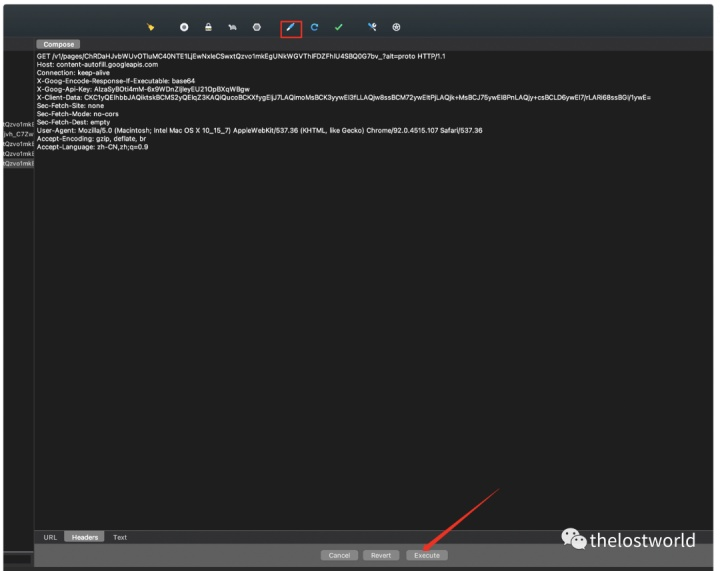720x571 pixels.
Task: Select the Compose tab label
Action: 58,44
